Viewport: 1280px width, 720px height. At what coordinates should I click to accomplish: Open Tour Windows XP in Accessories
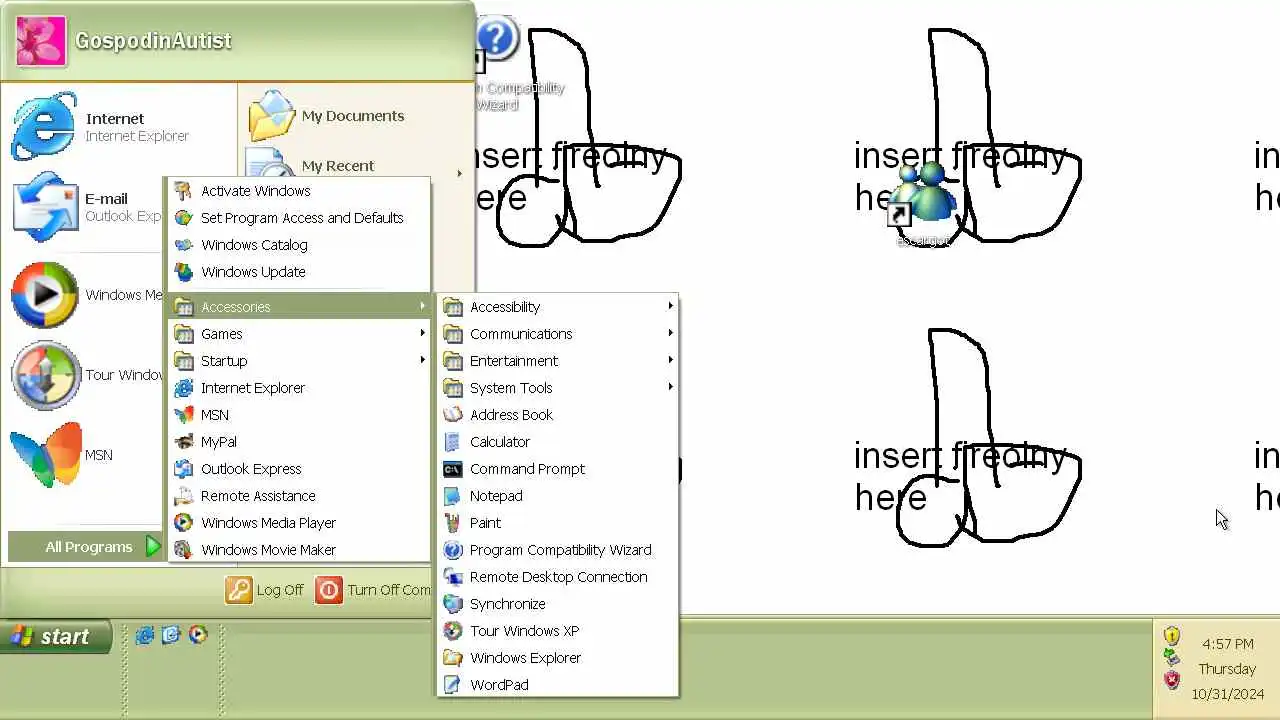point(558,631)
